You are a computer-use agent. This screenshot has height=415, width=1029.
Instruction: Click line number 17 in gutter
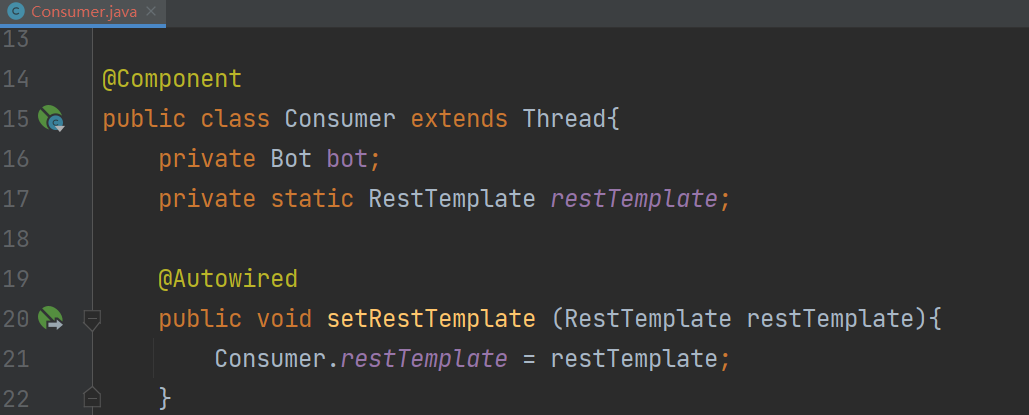point(16,199)
